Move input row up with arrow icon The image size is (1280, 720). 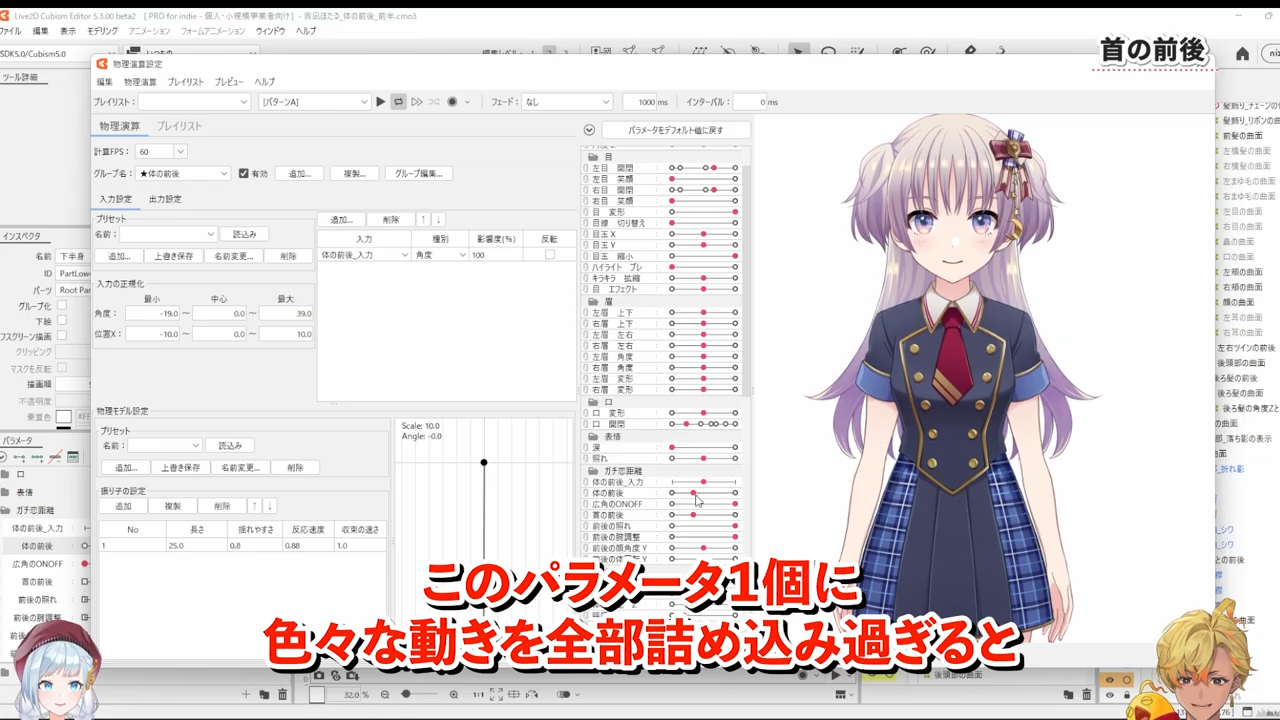[x=423, y=220]
